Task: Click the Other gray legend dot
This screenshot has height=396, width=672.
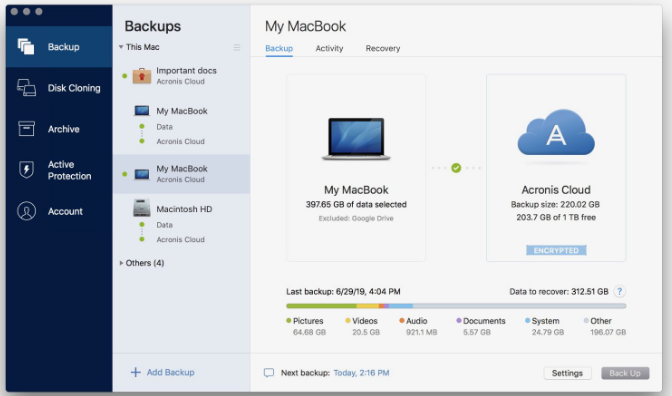Action: coord(586,321)
